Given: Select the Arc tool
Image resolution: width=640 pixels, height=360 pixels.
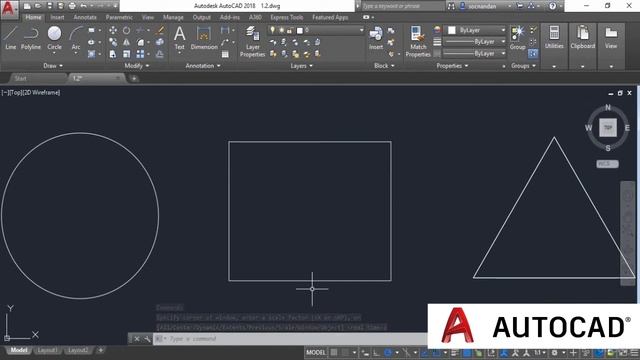Looking at the screenshot, I should [76, 38].
